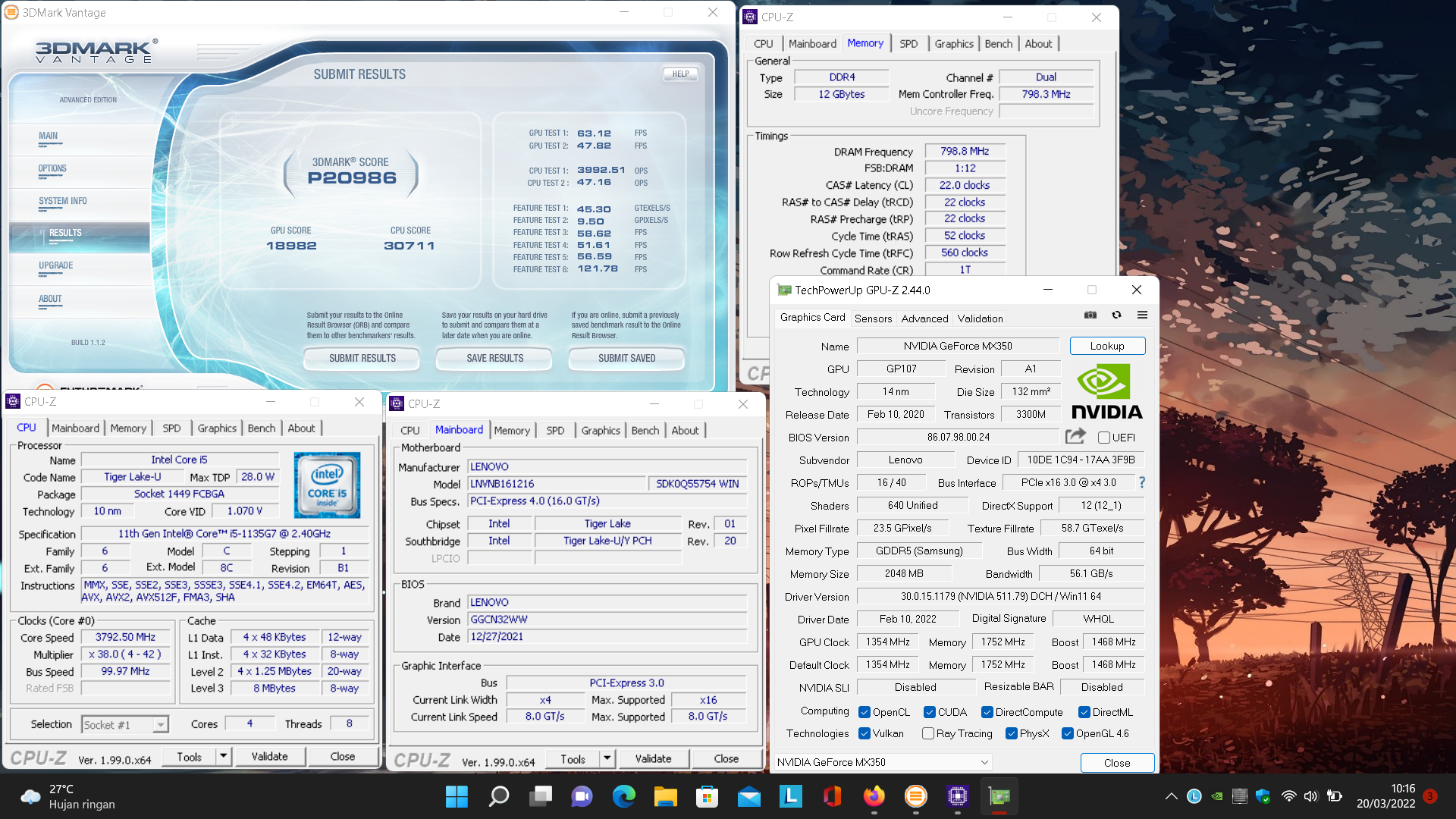
Task: Open OPTIONS in 3DMark sidebar
Action: click(52, 169)
